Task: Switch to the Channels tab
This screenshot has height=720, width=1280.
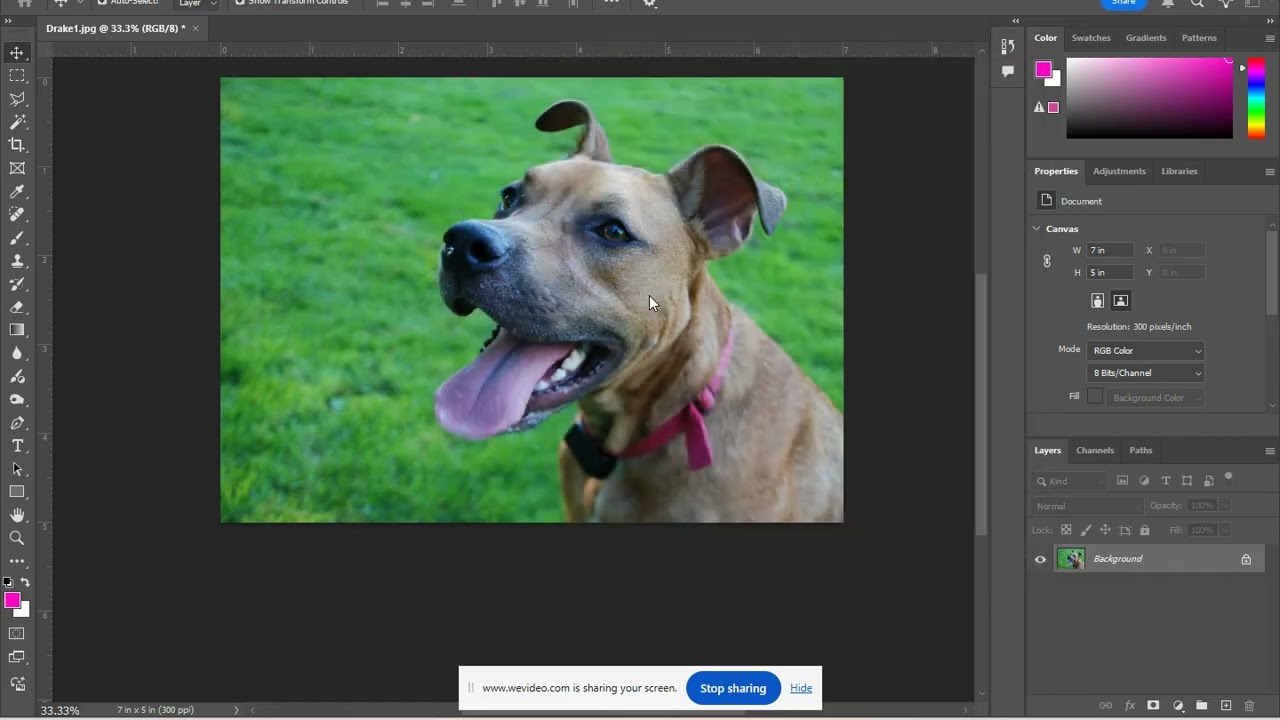Action: [x=1095, y=450]
